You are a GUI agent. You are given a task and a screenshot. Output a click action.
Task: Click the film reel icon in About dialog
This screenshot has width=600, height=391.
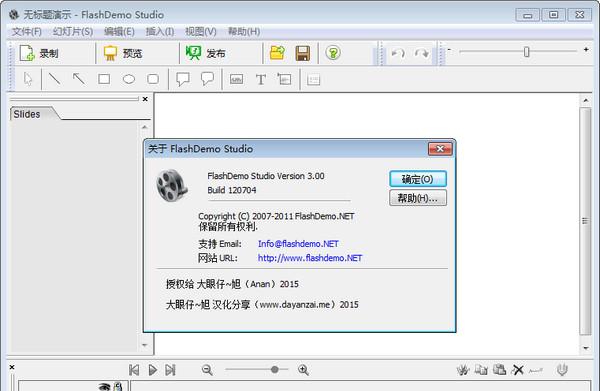tap(172, 185)
